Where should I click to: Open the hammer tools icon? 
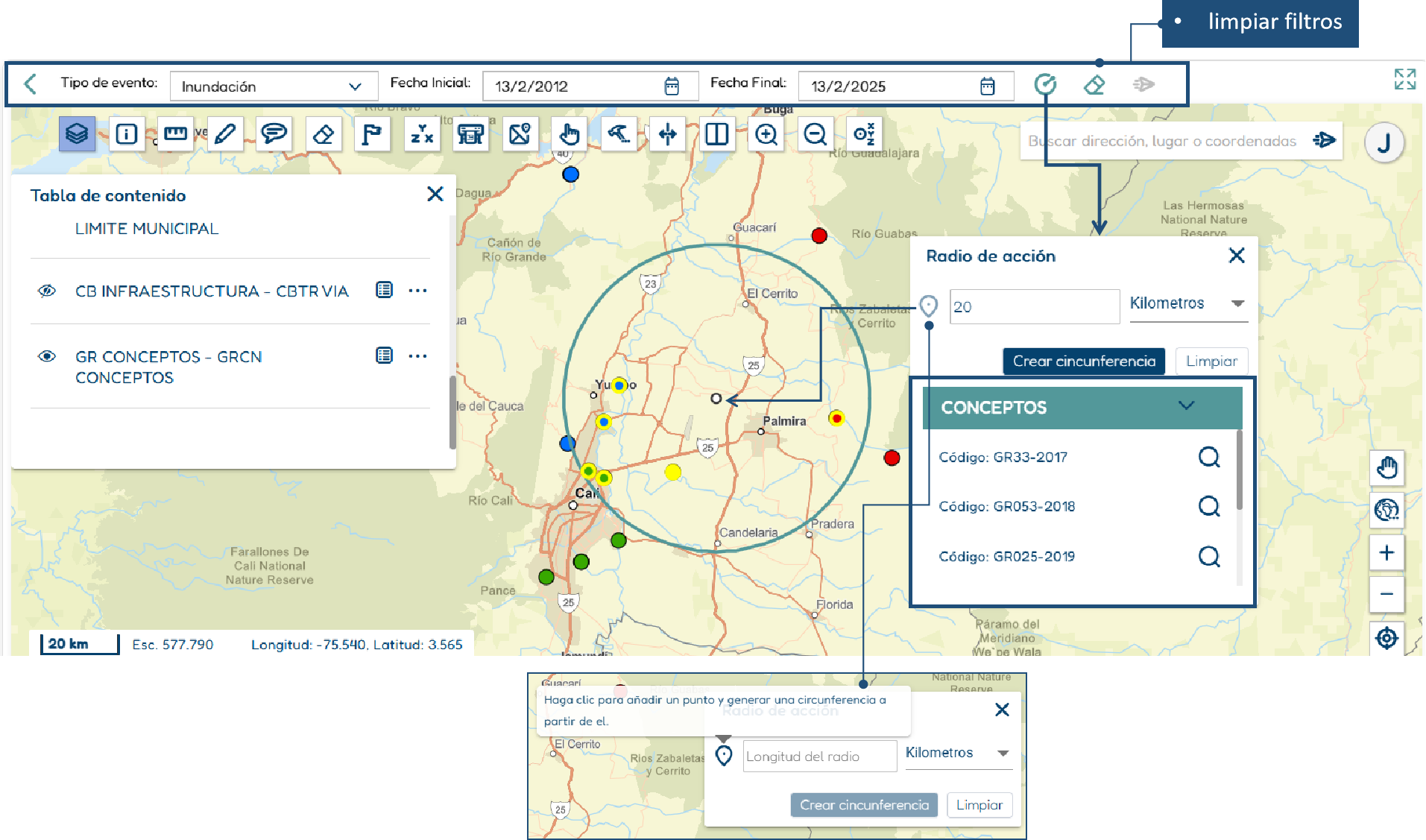[618, 134]
